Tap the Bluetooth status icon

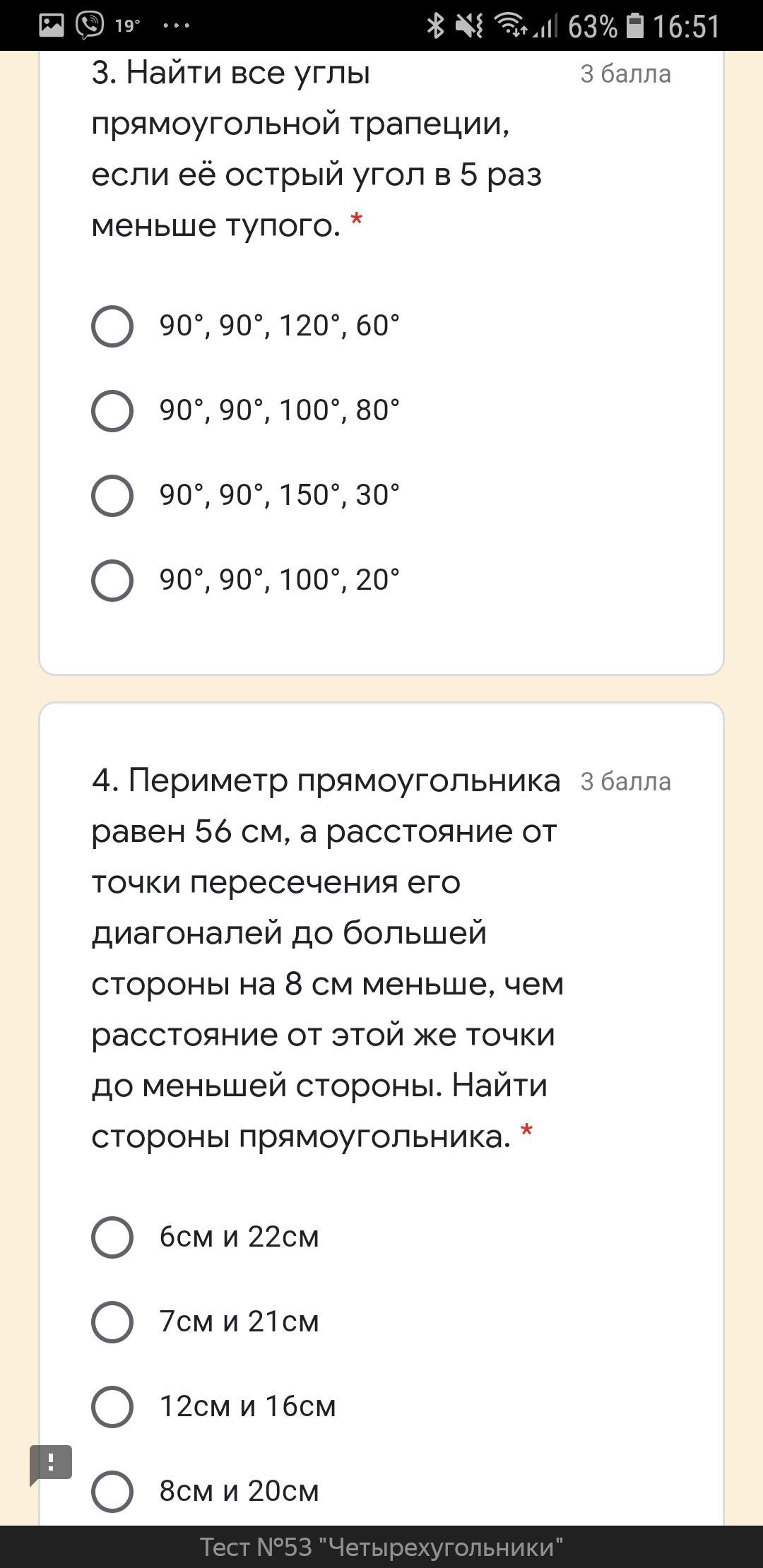[435, 26]
